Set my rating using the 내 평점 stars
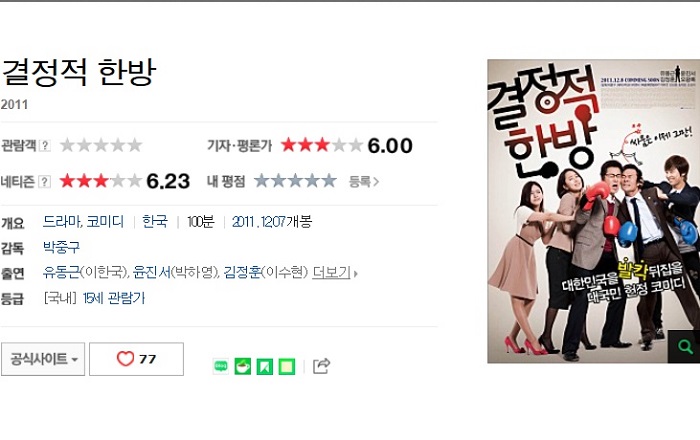The width and height of the screenshot is (700, 440). pos(295,181)
